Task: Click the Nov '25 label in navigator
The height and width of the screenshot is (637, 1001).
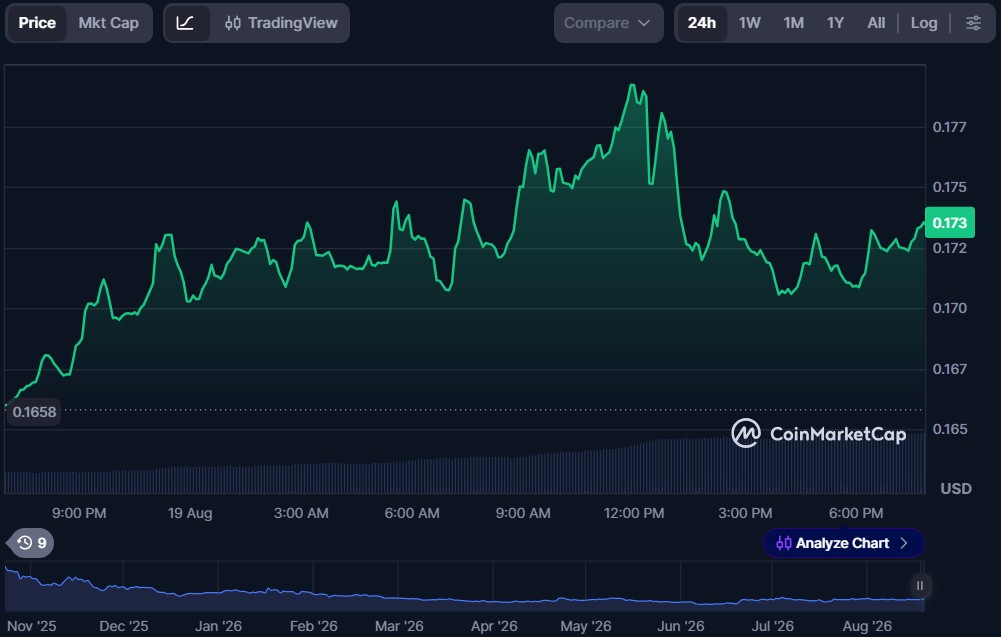Action: pos(32,626)
